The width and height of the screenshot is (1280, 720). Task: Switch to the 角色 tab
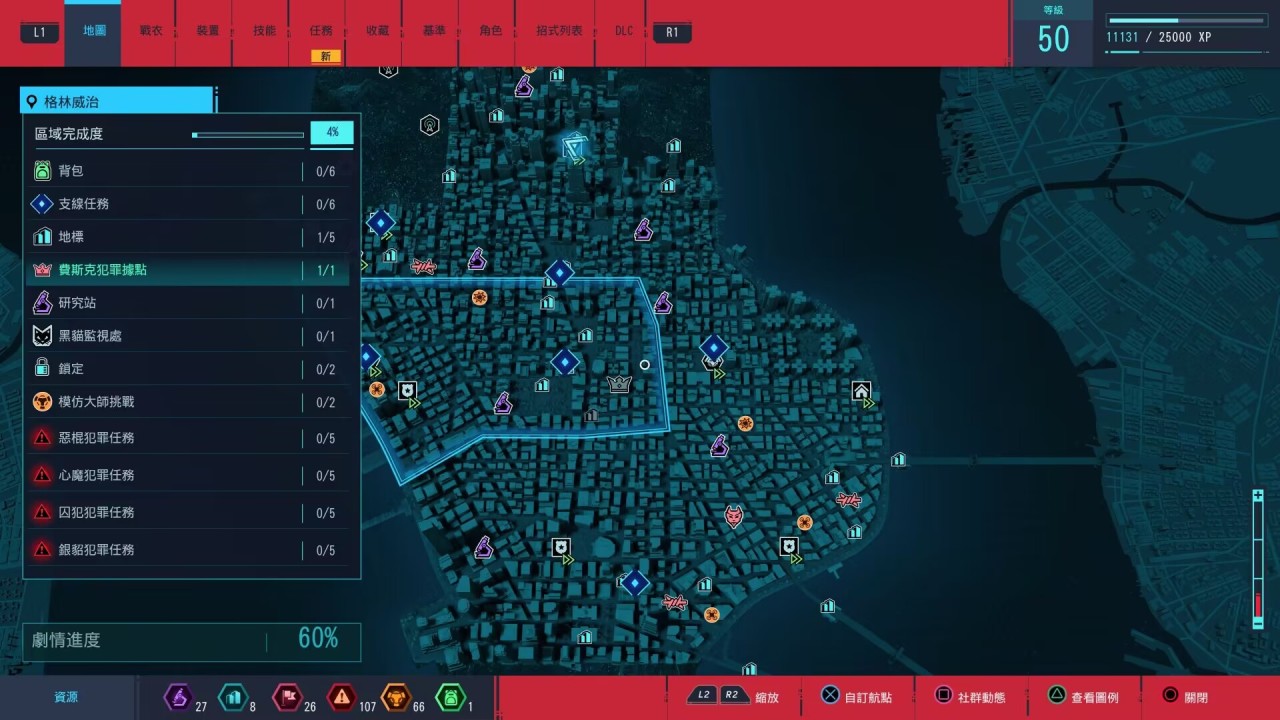(491, 31)
